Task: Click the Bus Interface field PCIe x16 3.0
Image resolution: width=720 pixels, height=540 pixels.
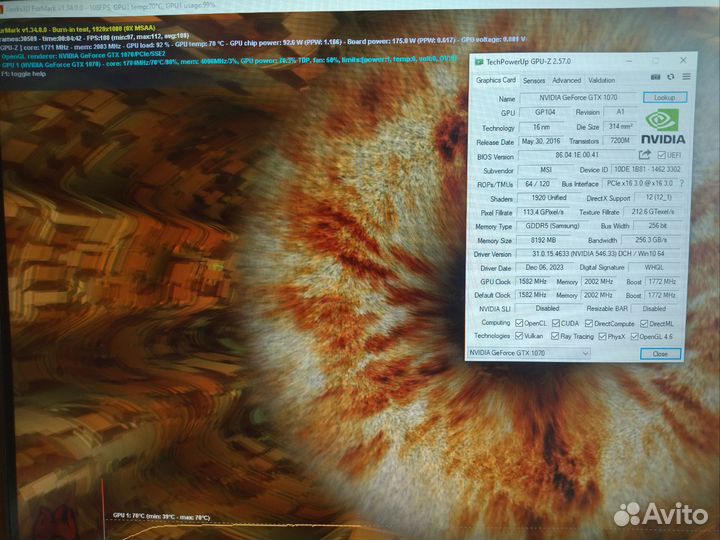Action: (640, 183)
